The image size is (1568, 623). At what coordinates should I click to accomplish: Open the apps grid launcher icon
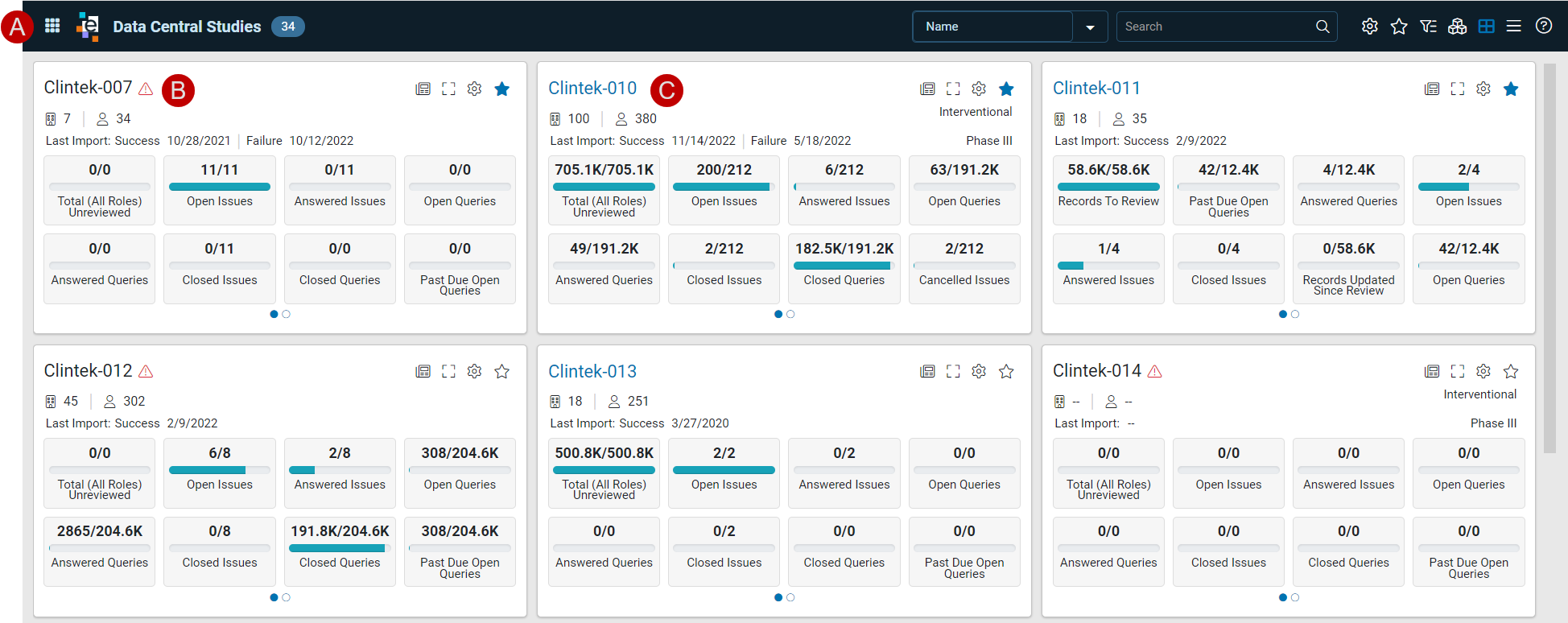point(52,26)
